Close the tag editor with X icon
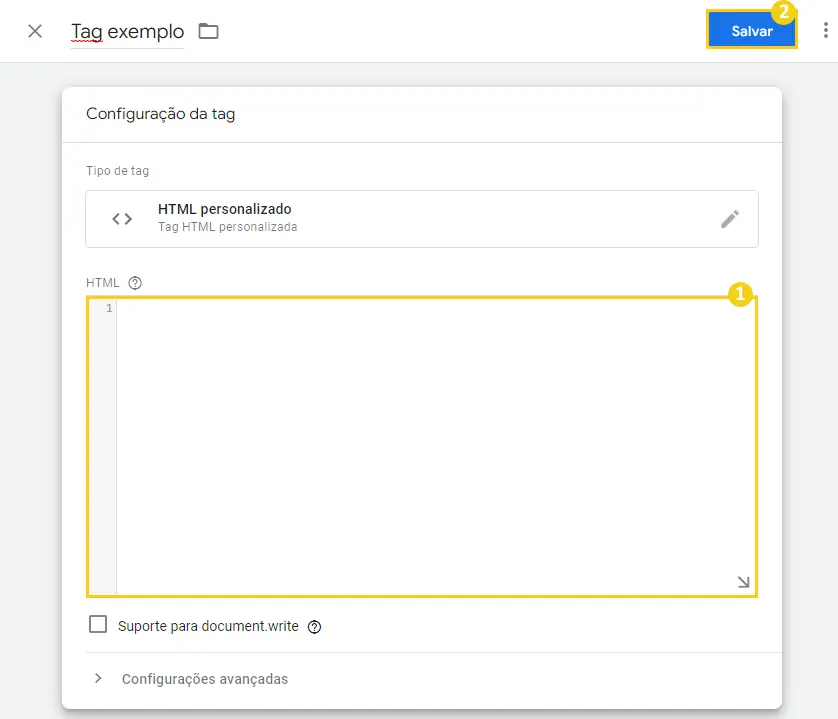The width and height of the screenshot is (838, 719). pos(35,31)
